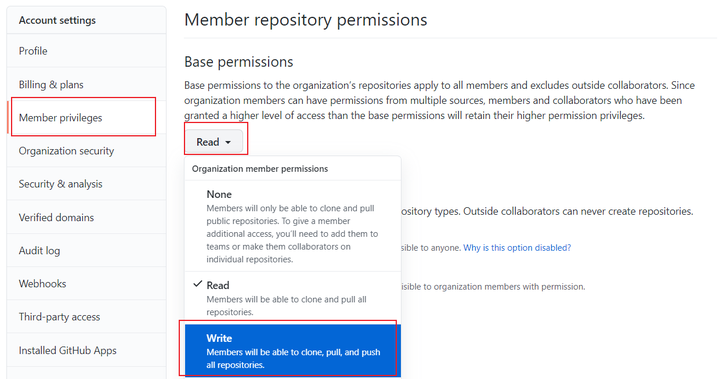Image resolution: width=720 pixels, height=379 pixels.
Task: Go to Webhooks settings
Action: [x=86, y=283]
